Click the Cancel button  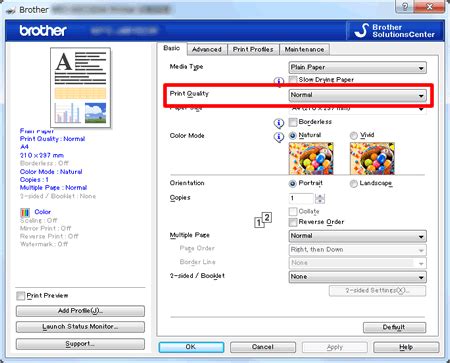coord(263,347)
